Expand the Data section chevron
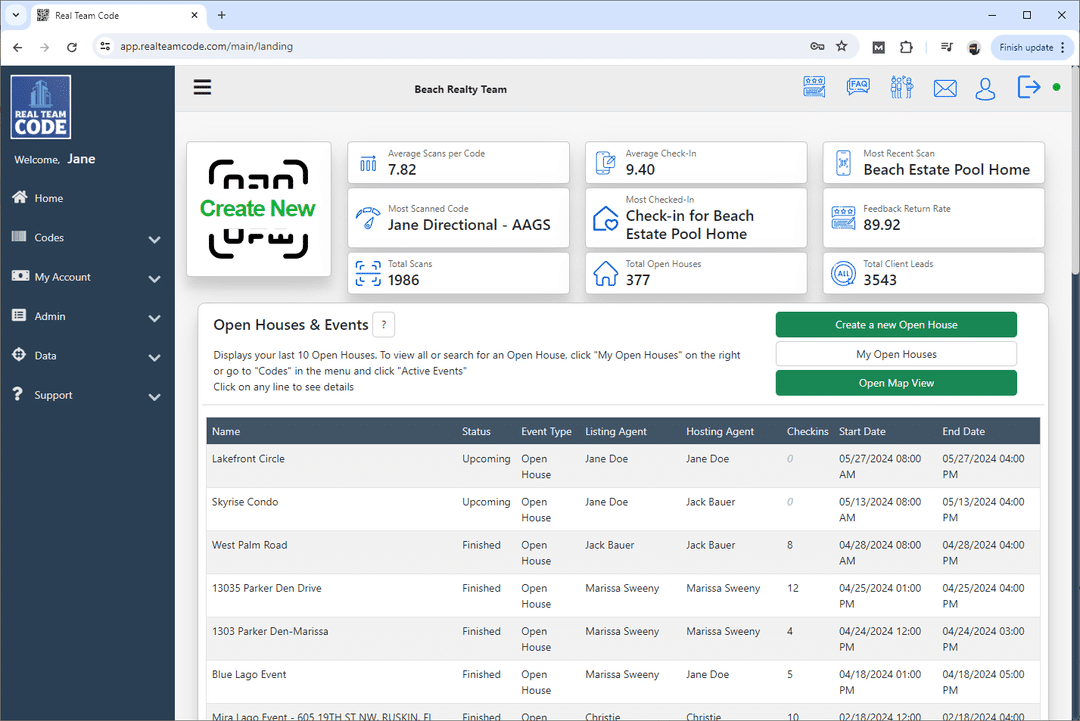 click(x=154, y=356)
